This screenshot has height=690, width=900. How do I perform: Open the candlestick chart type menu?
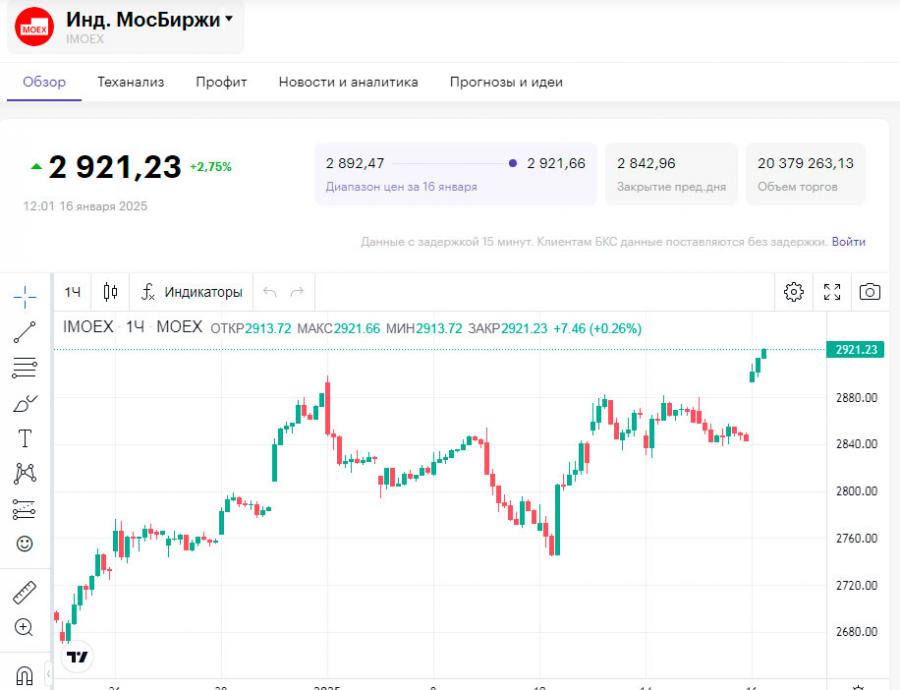[110, 292]
